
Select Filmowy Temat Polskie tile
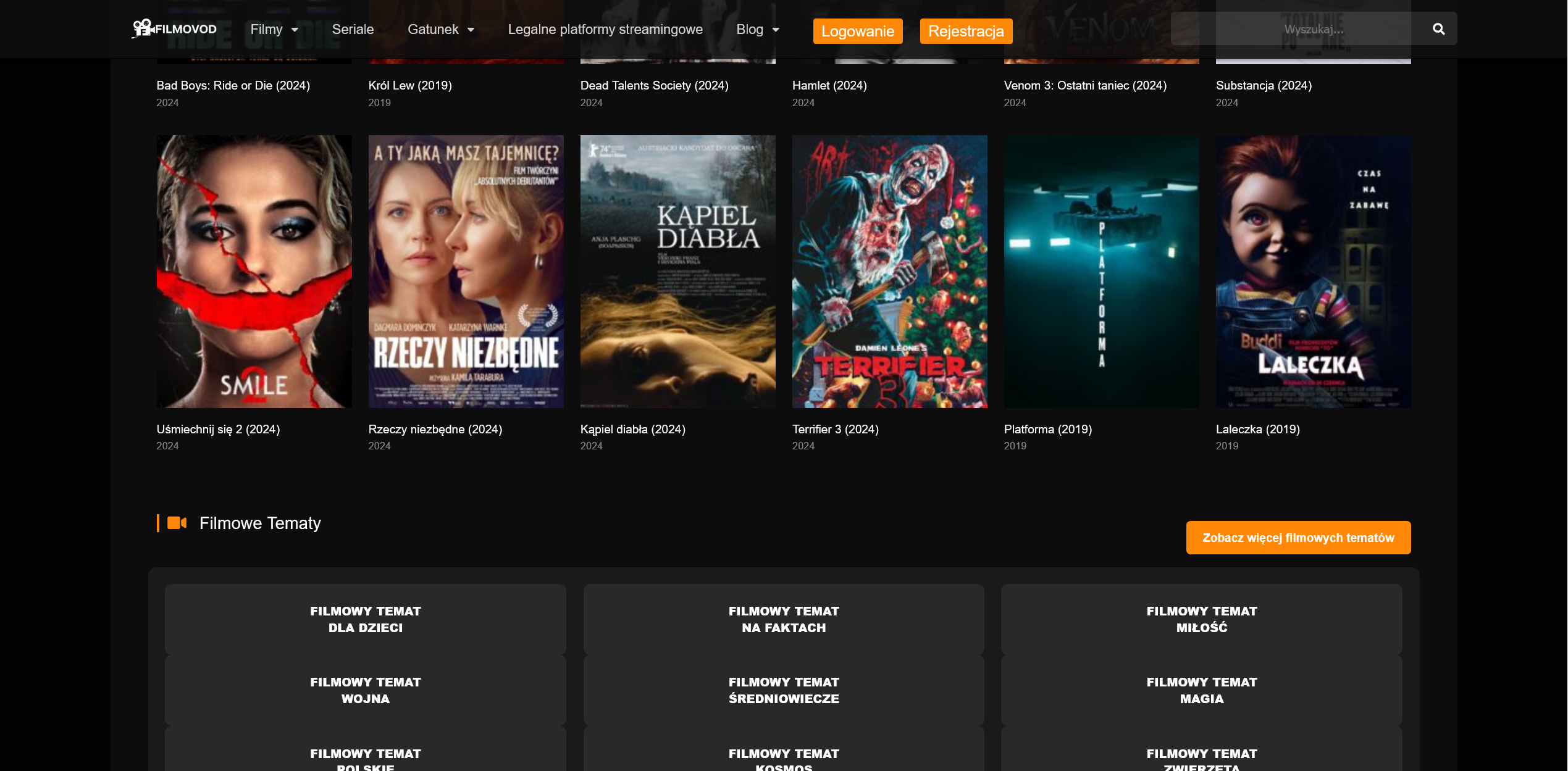click(x=365, y=749)
